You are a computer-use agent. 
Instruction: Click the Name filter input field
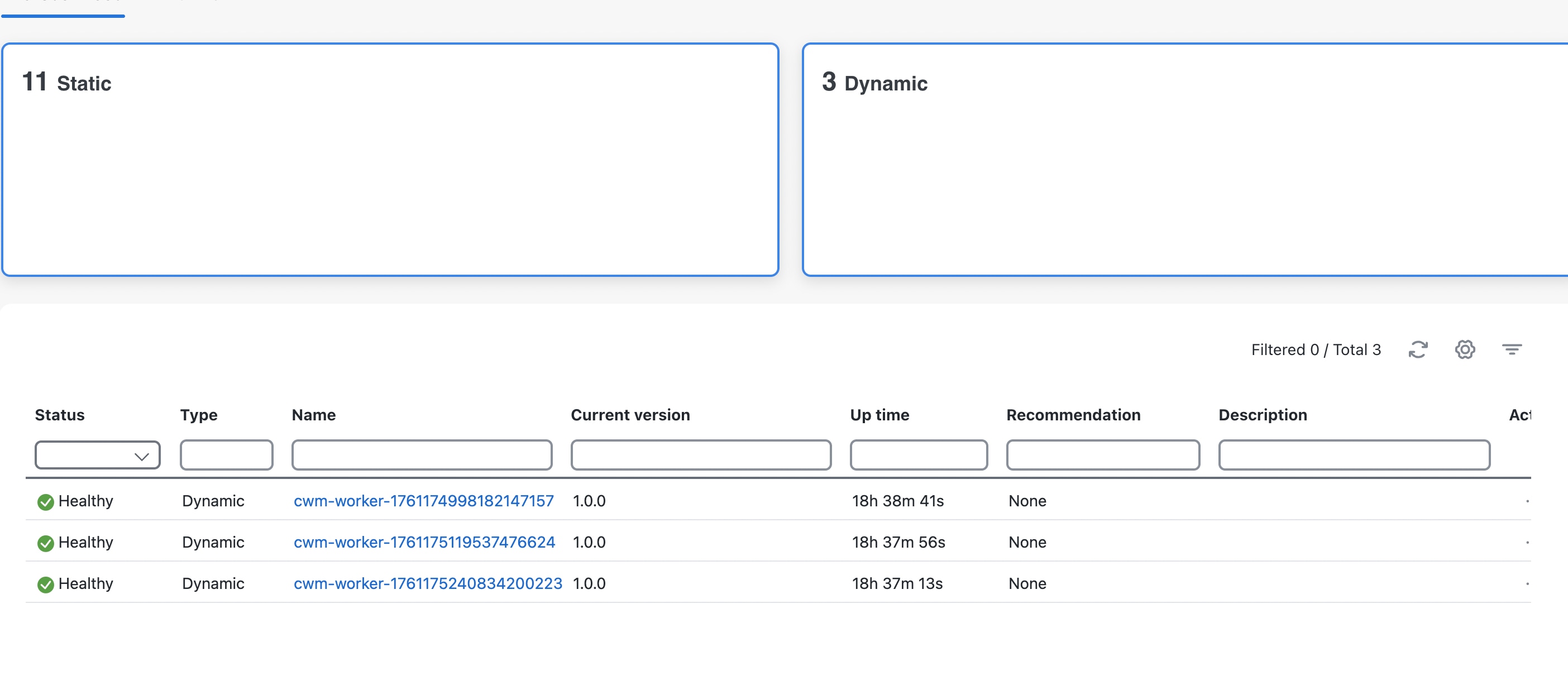(x=422, y=455)
